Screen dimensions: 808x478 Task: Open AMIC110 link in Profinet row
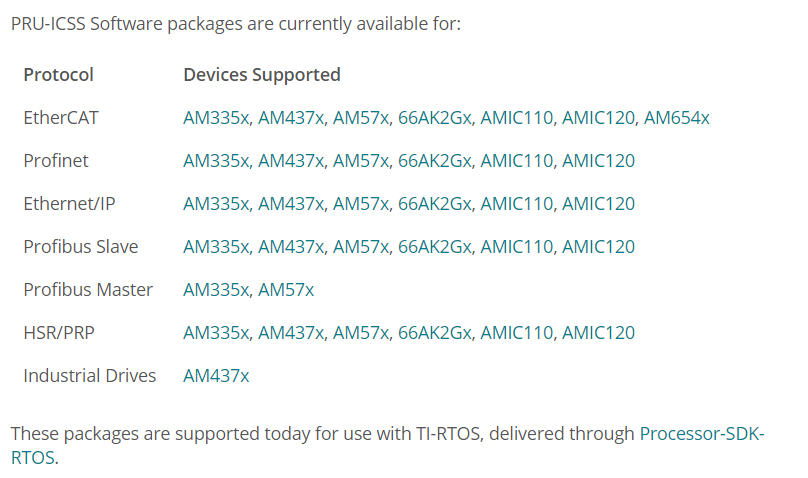pyautogui.click(x=516, y=161)
